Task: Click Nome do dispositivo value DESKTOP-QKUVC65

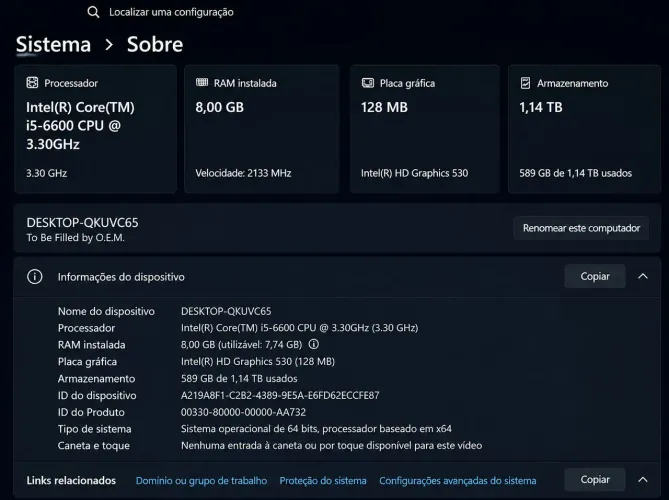Action: coord(226,311)
